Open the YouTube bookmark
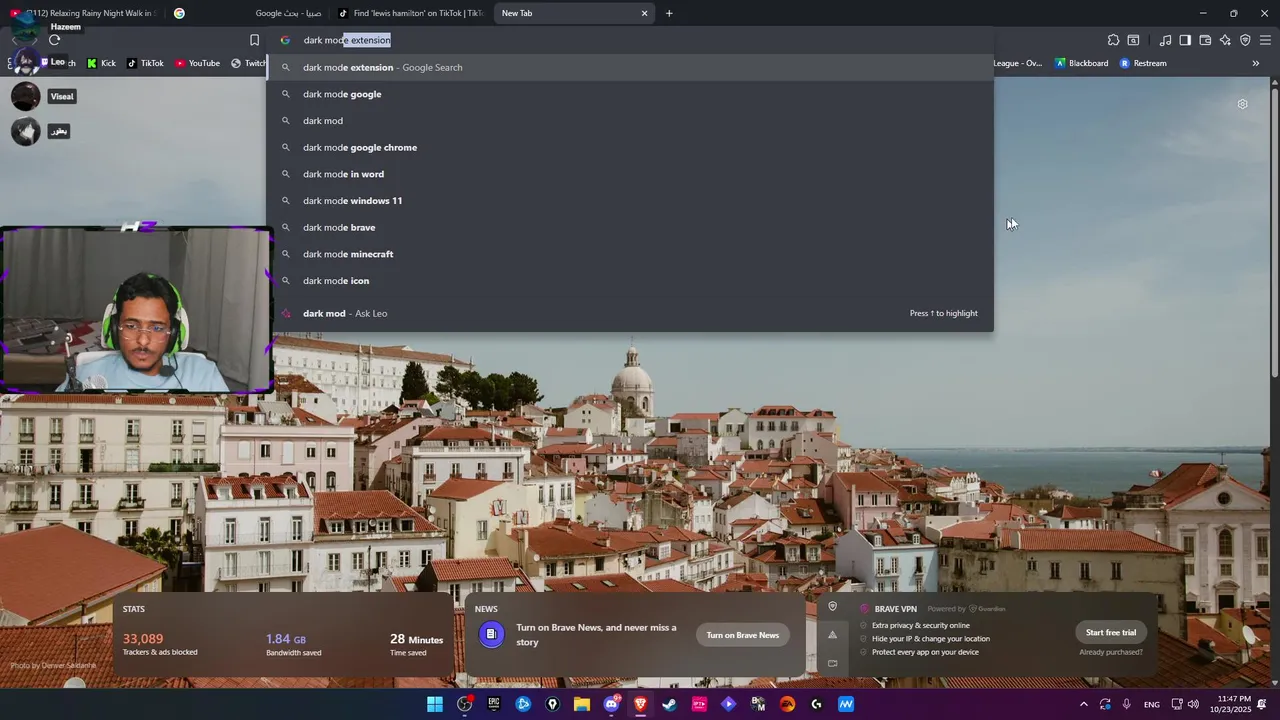This screenshot has width=1280, height=720. coord(197,63)
